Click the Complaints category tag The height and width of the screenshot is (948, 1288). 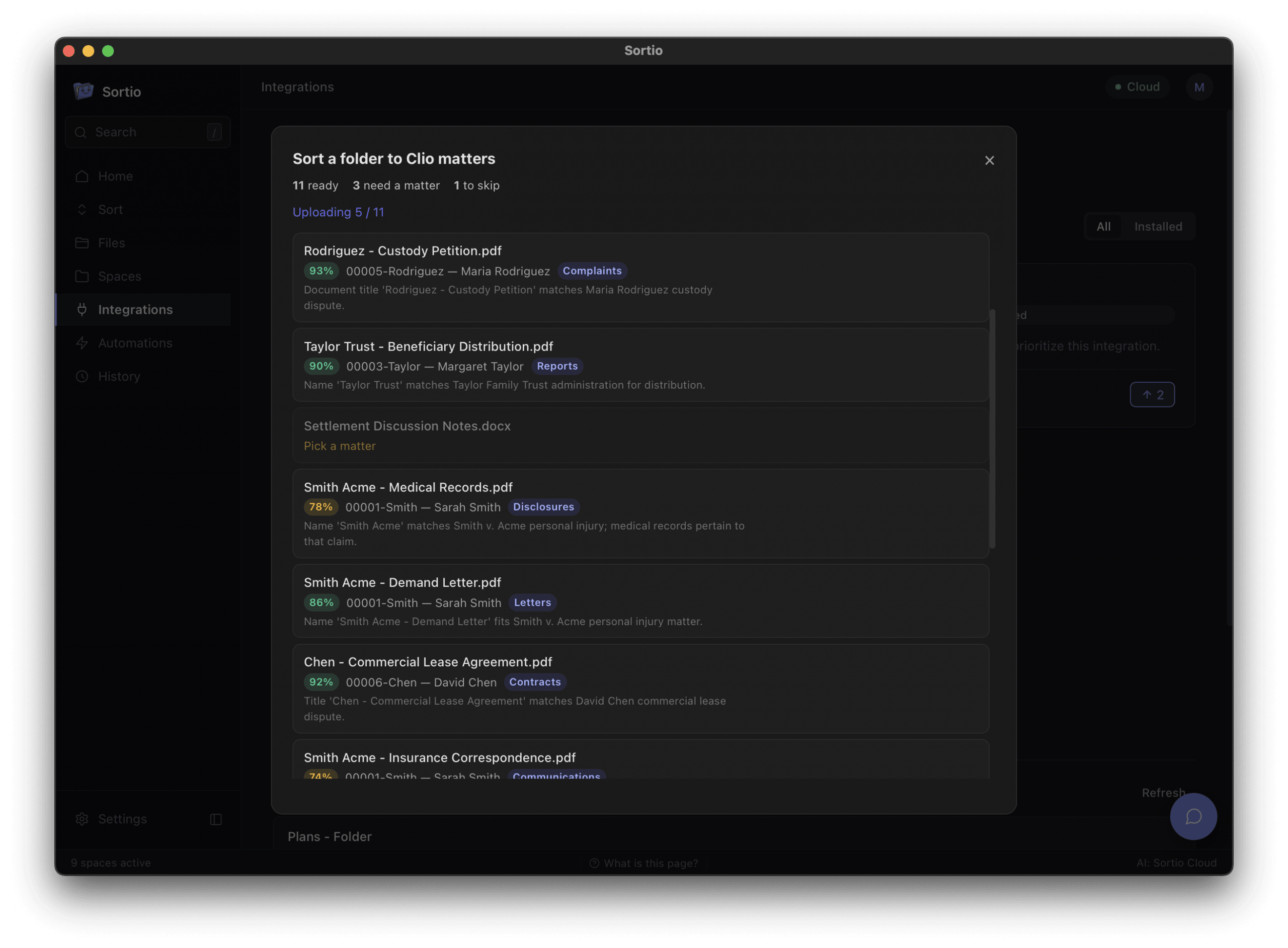pyautogui.click(x=592, y=271)
